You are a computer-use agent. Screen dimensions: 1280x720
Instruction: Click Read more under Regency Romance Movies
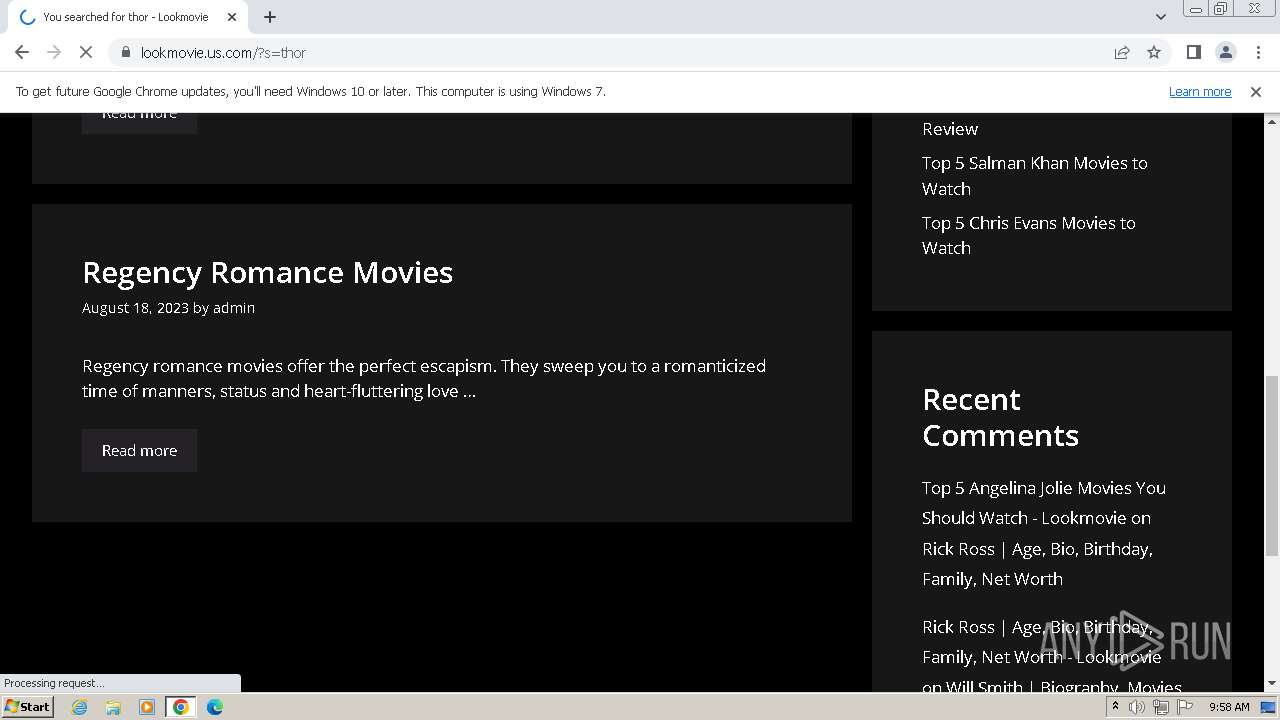point(139,450)
